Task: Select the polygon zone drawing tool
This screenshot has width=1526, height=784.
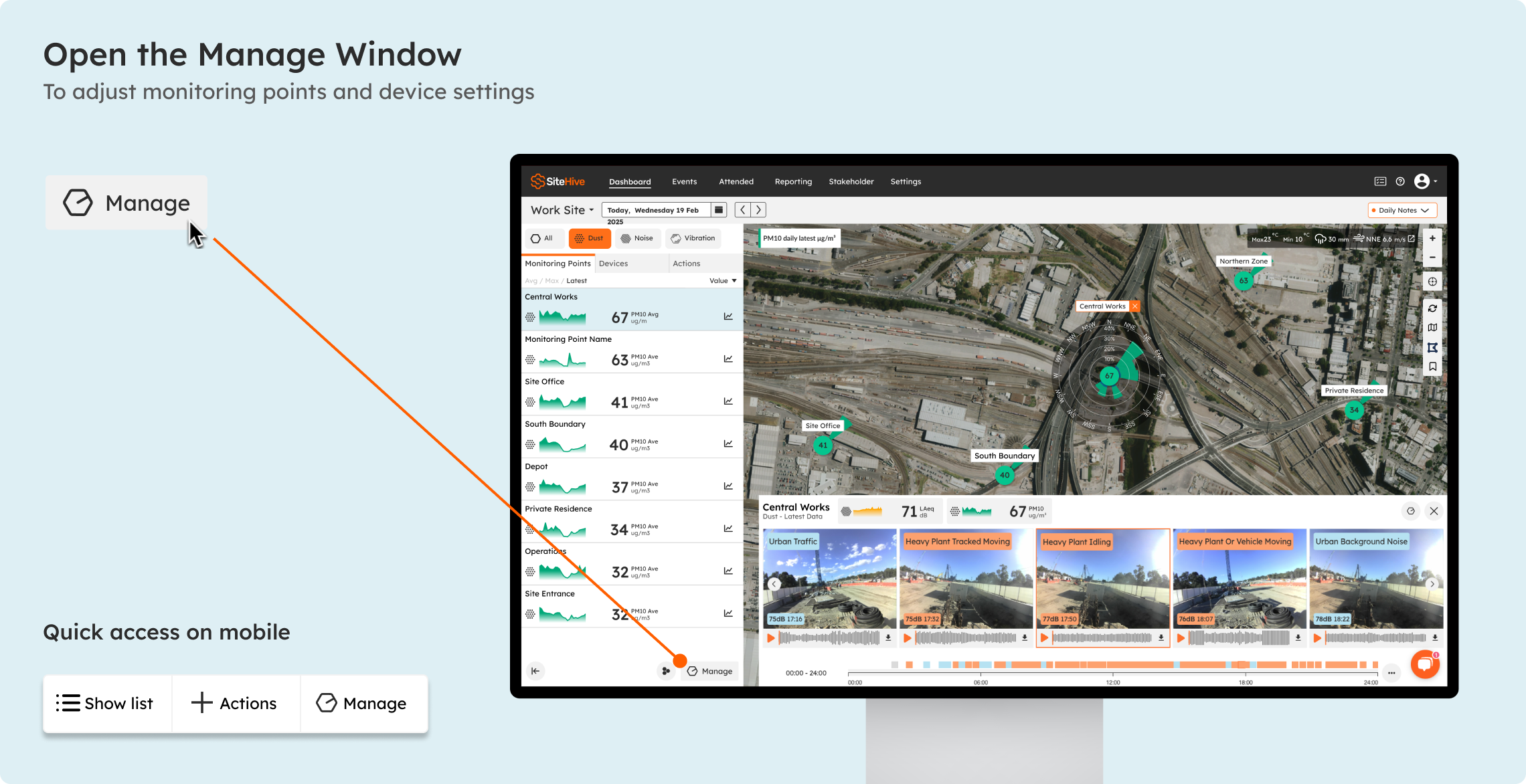Action: click(x=1432, y=347)
